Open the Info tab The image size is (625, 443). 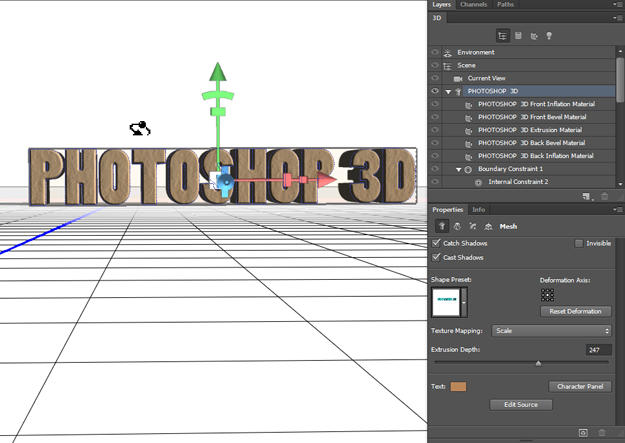[479, 210]
